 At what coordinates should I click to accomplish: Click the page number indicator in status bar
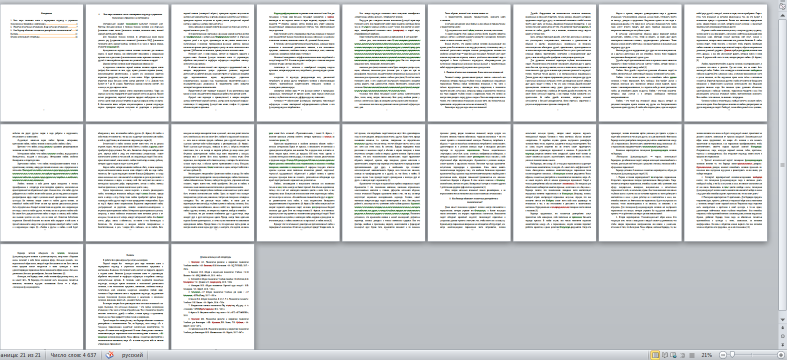[x=20, y=355]
